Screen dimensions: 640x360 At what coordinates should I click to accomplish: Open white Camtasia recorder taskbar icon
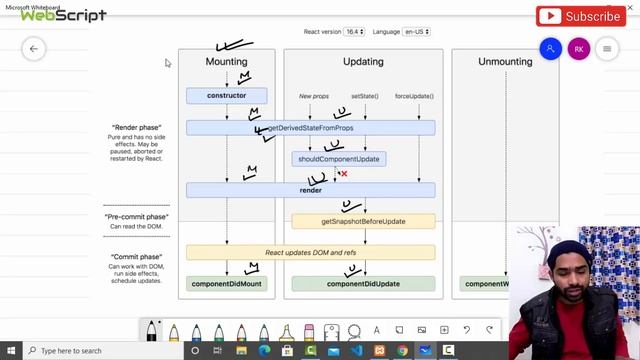point(448,351)
